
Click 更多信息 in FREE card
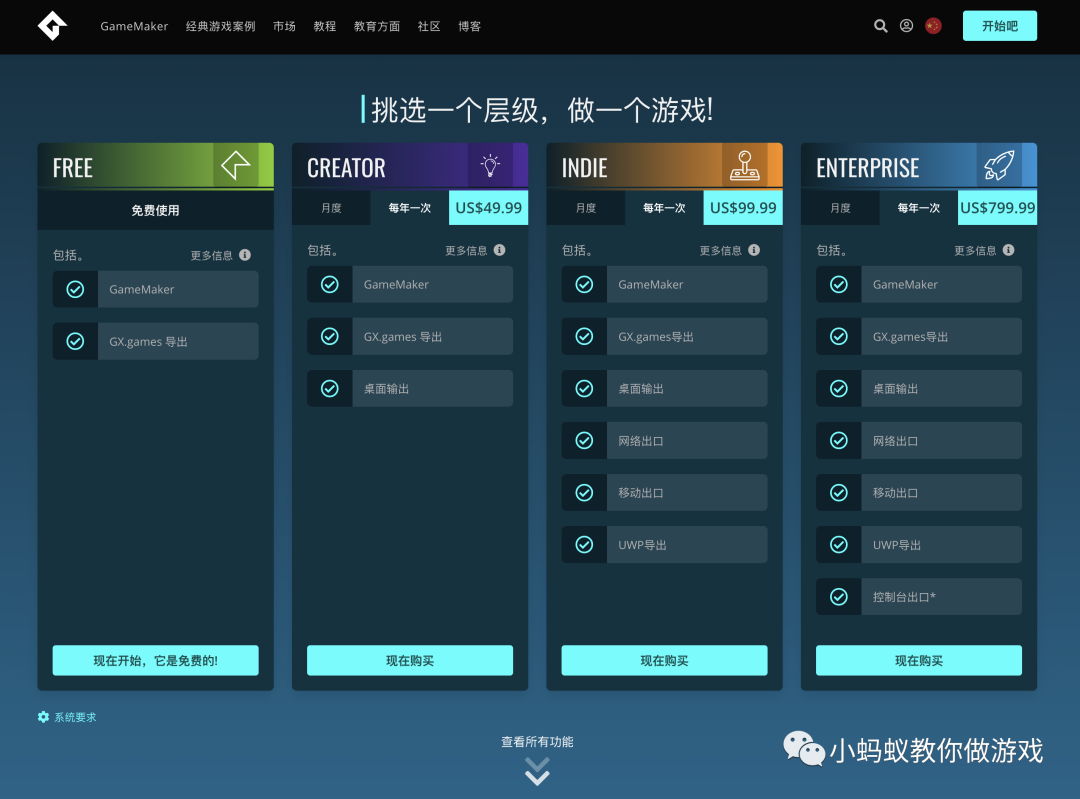click(x=211, y=256)
